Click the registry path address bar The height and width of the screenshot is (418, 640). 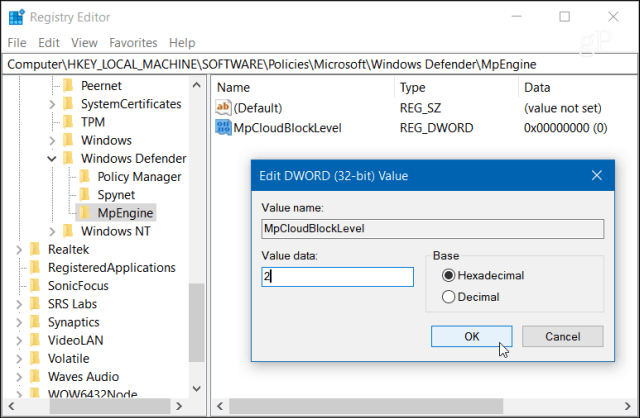pos(320,64)
